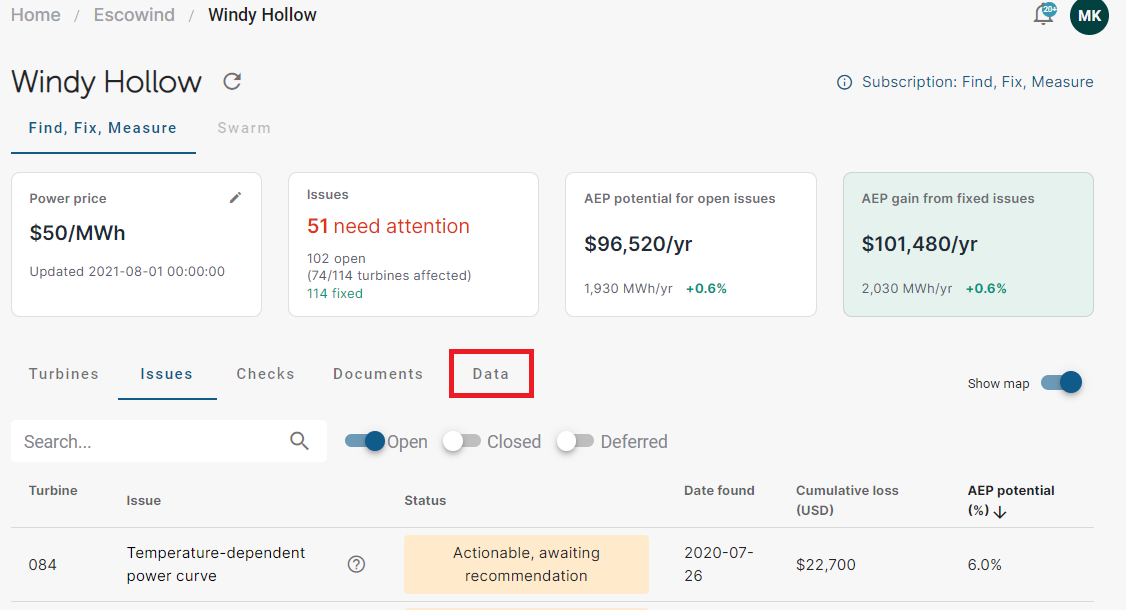Enable the Closed issues filter
The width and height of the screenshot is (1126, 610).
pyautogui.click(x=462, y=441)
